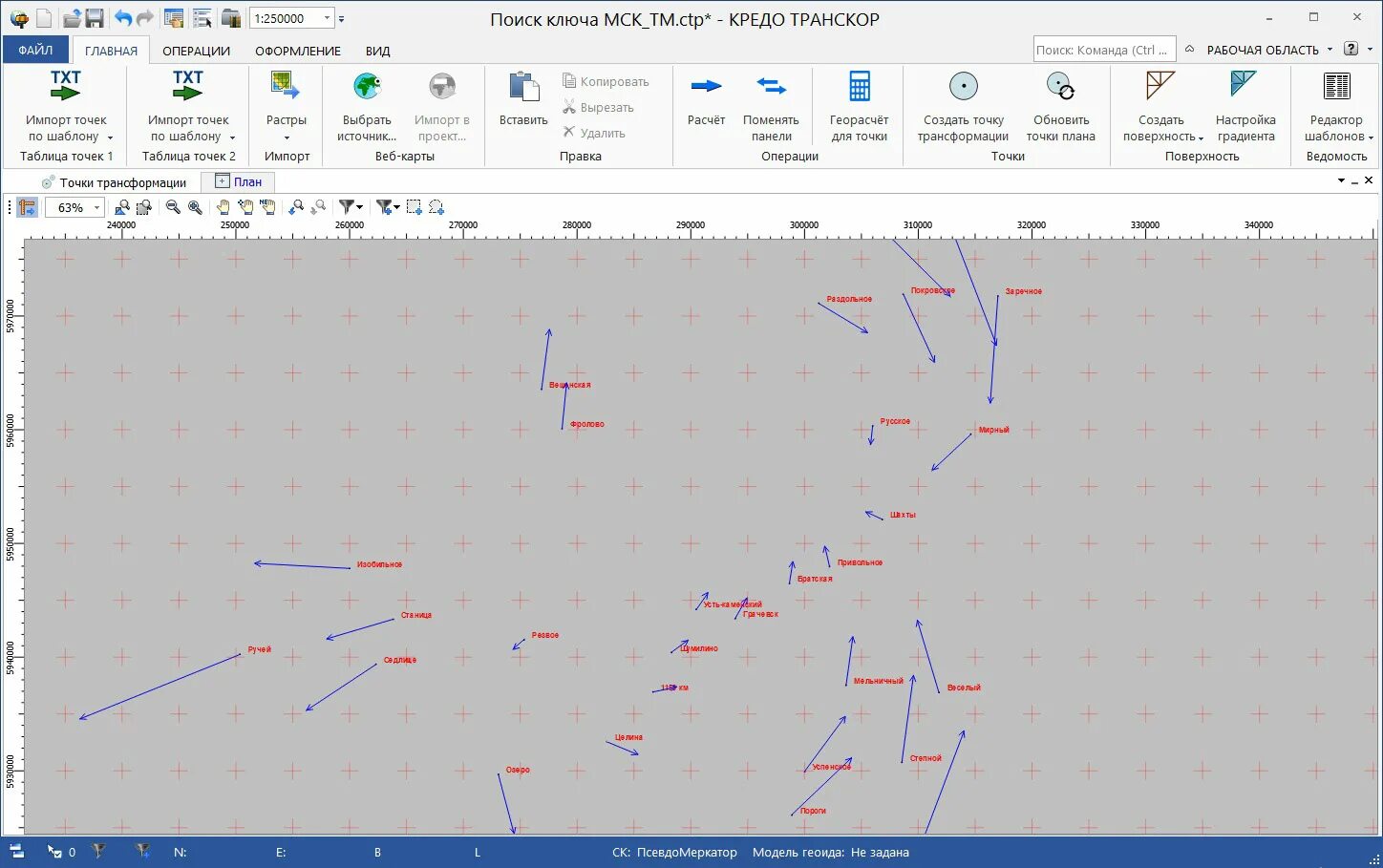Screen dimensions: 1383x868
Task: Toggle the rulers icon in plan toolbar
Action: [x=27, y=207]
